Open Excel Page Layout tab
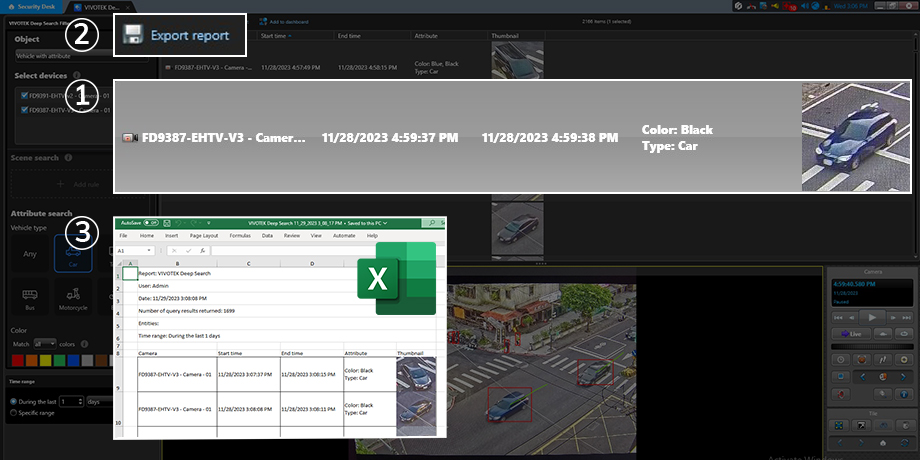Viewport: 920px width, 460px height. (204, 235)
